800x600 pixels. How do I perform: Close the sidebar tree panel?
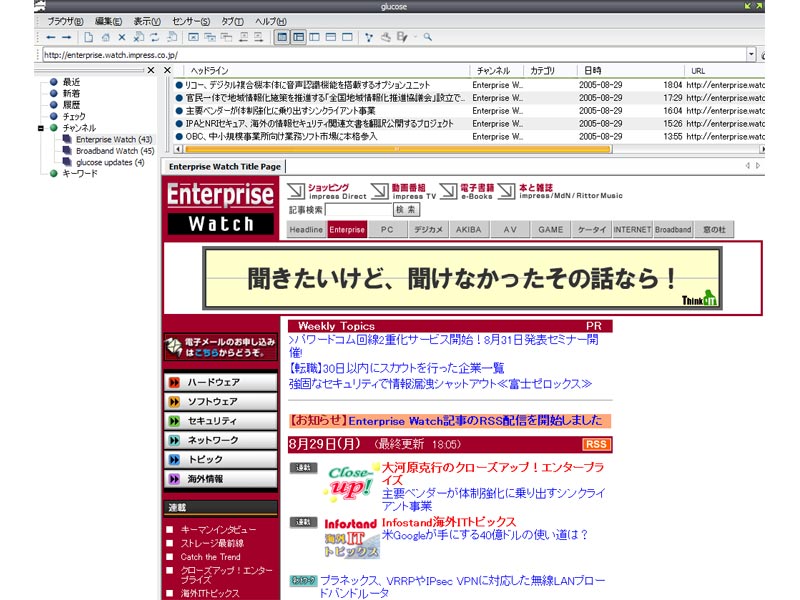(x=151, y=70)
